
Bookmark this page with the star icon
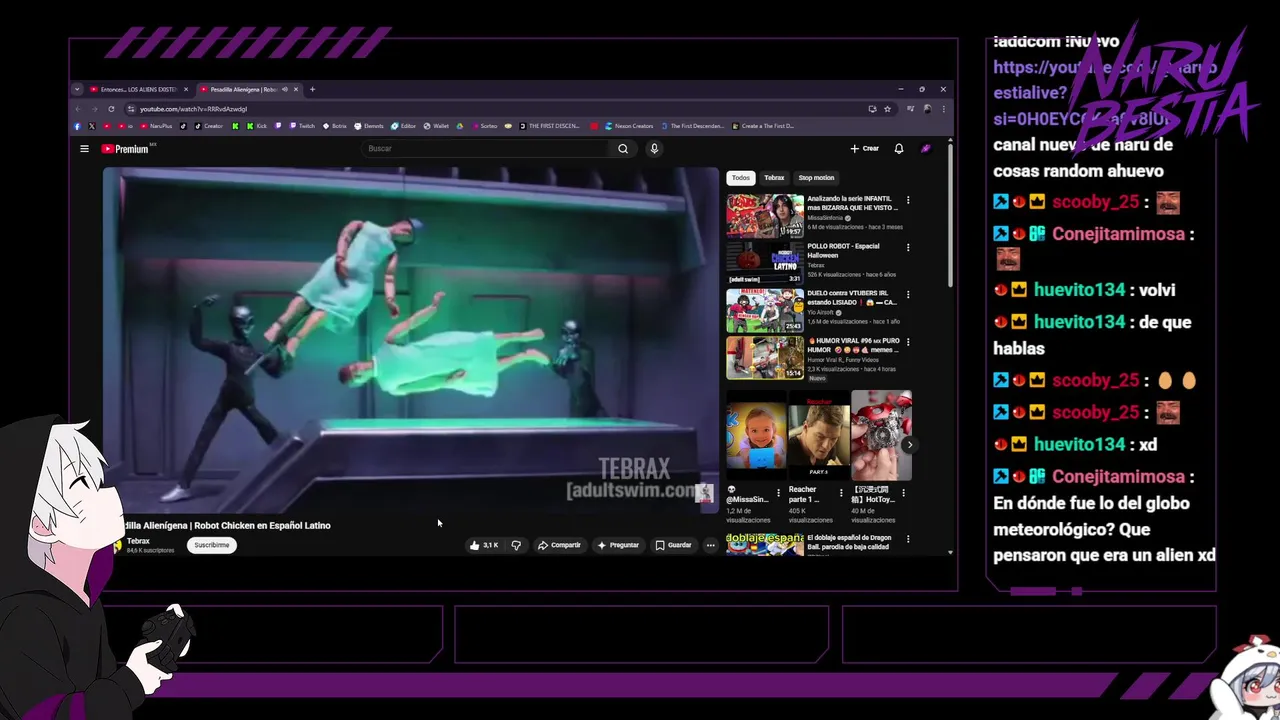click(x=887, y=109)
